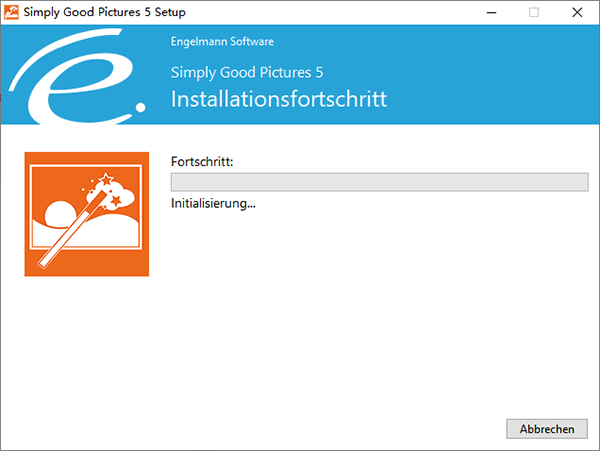This screenshot has width=600, height=451.
Task: Click the greyed-out maximize button
Action: click(534, 12)
